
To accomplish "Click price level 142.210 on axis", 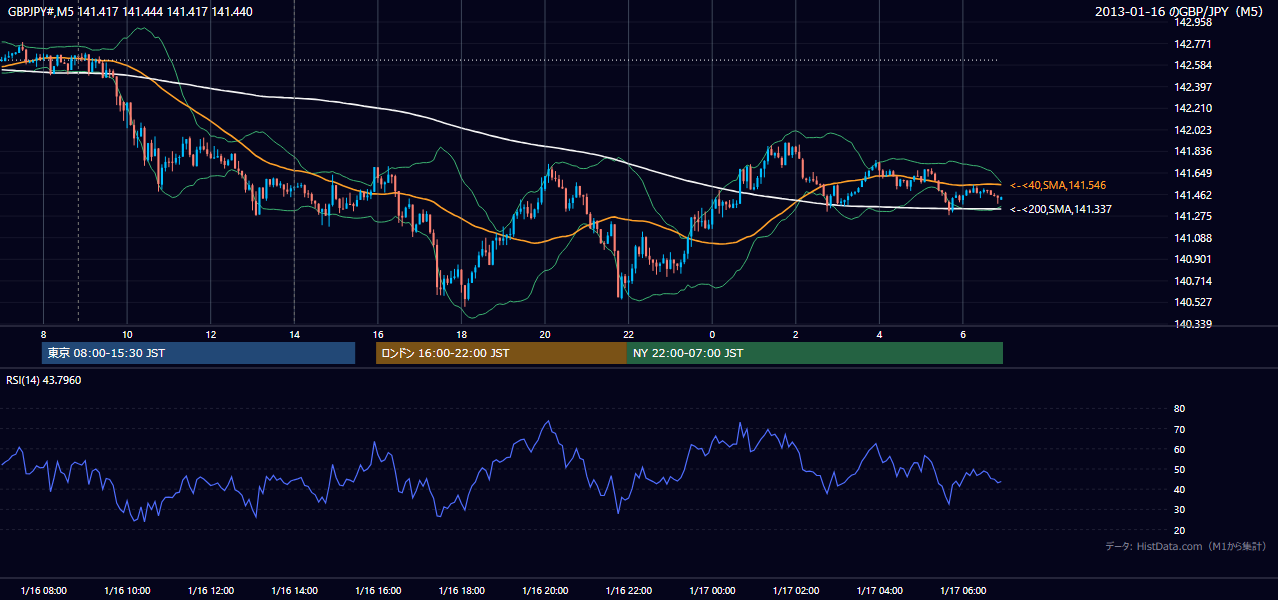I will (x=1193, y=108).
